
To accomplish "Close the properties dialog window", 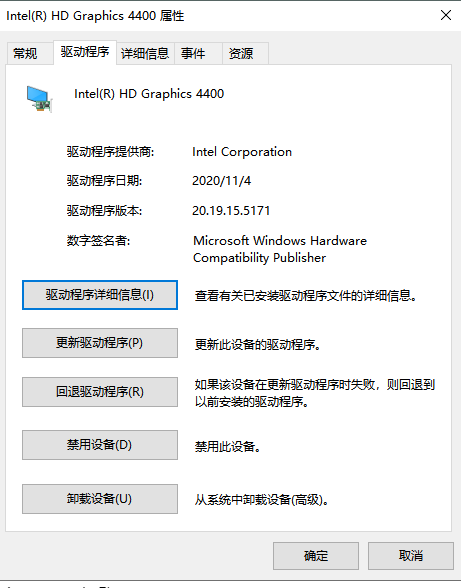I will tap(446, 15).
